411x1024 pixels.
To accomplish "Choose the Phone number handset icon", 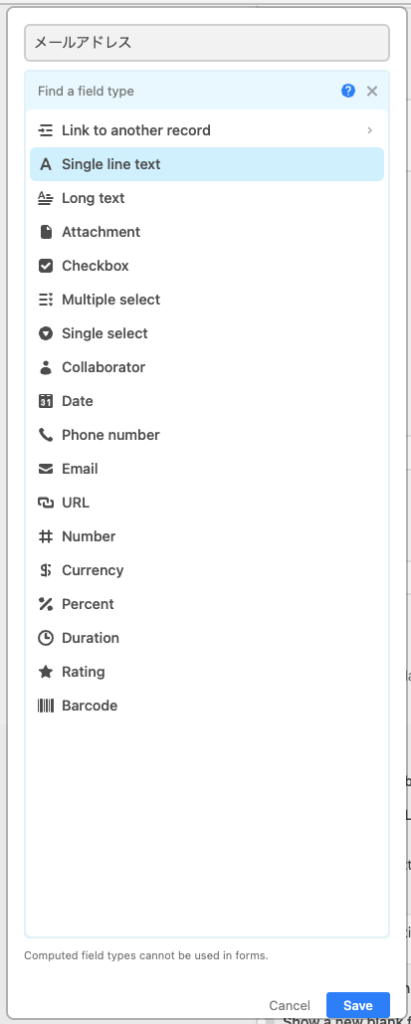I will [x=45, y=435].
